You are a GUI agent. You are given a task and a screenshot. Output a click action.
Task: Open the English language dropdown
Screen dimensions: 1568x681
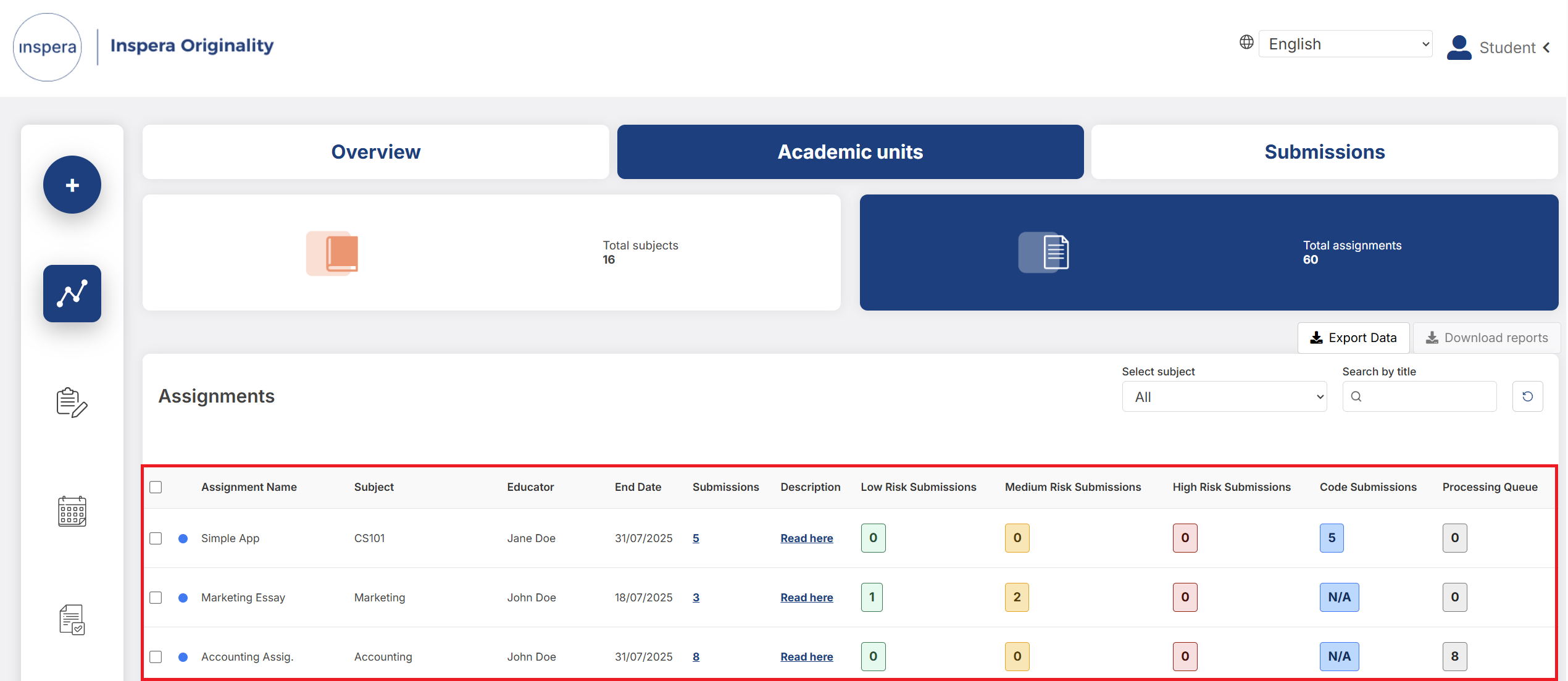pyautogui.click(x=1346, y=44)
